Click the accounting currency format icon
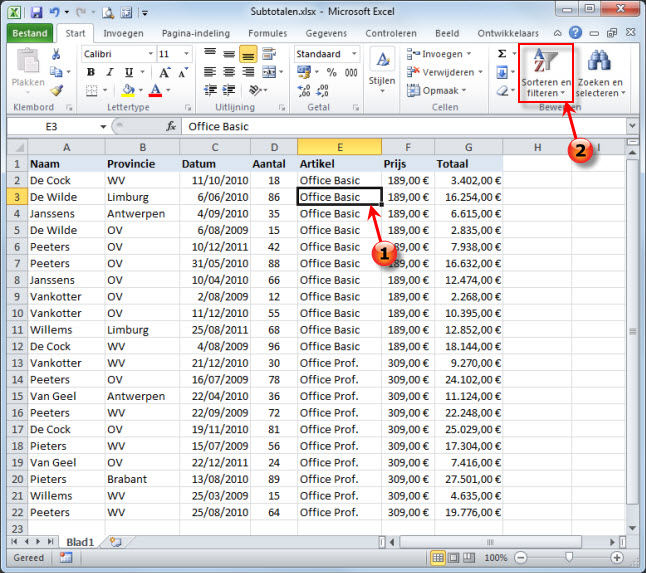Image resolution: width=646 pixels, height=573 pixels. click(304, 72)
